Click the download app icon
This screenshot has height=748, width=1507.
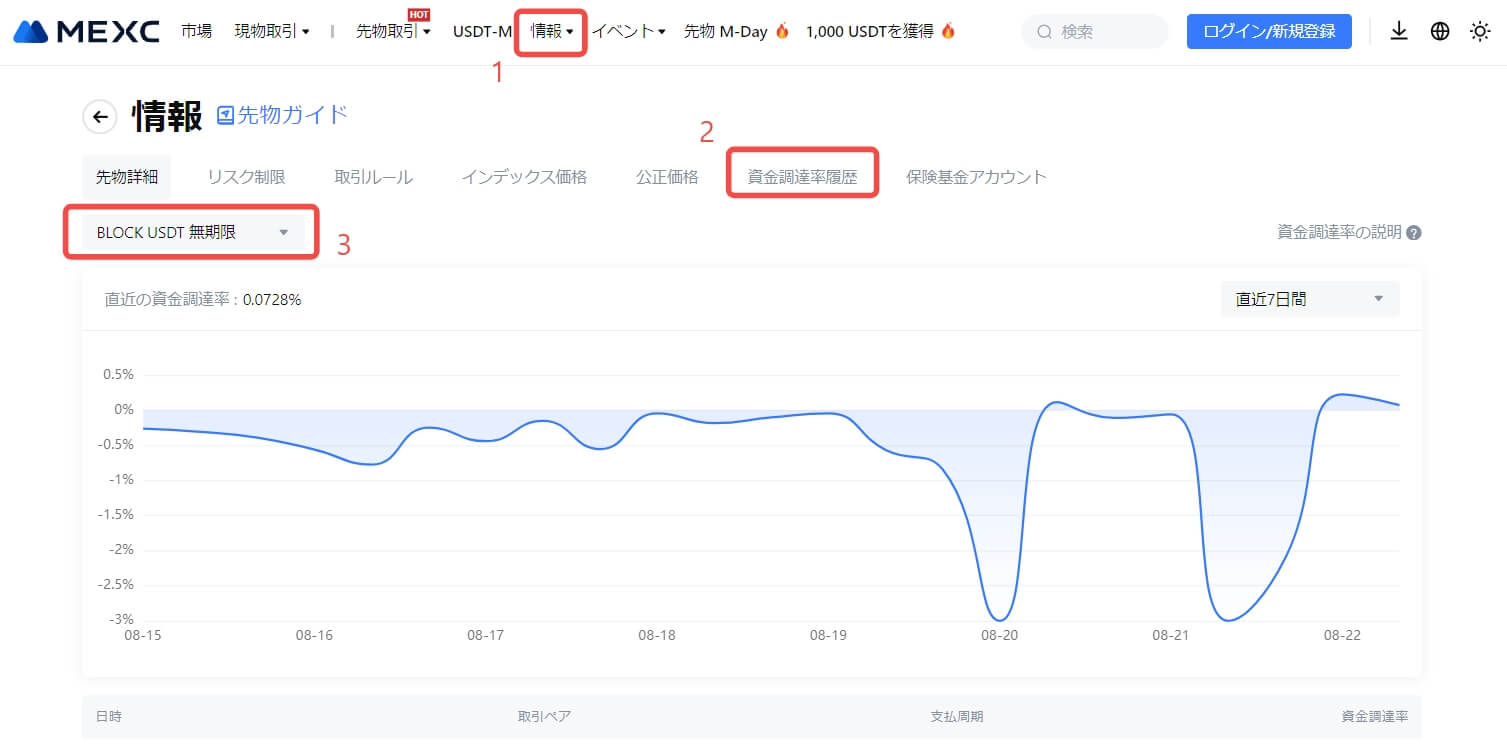pos(1399,32)
